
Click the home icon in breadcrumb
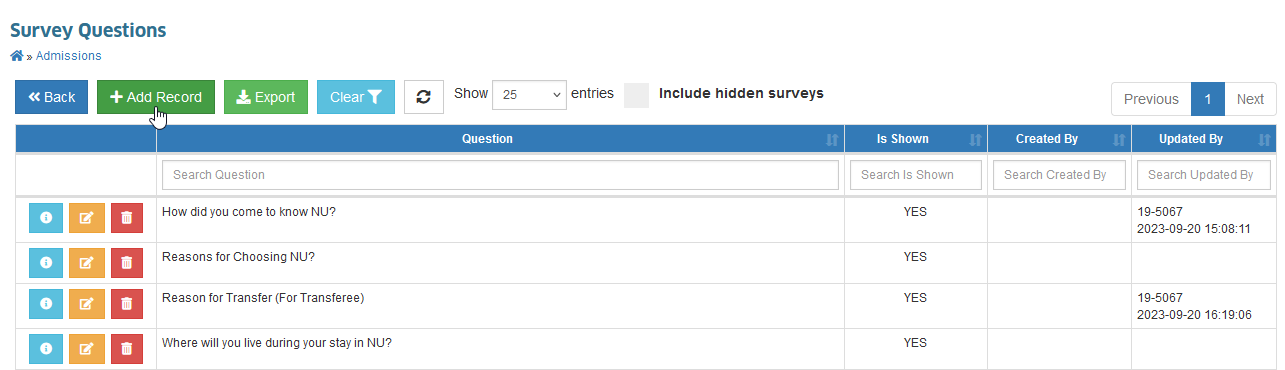tap(16, 56)
